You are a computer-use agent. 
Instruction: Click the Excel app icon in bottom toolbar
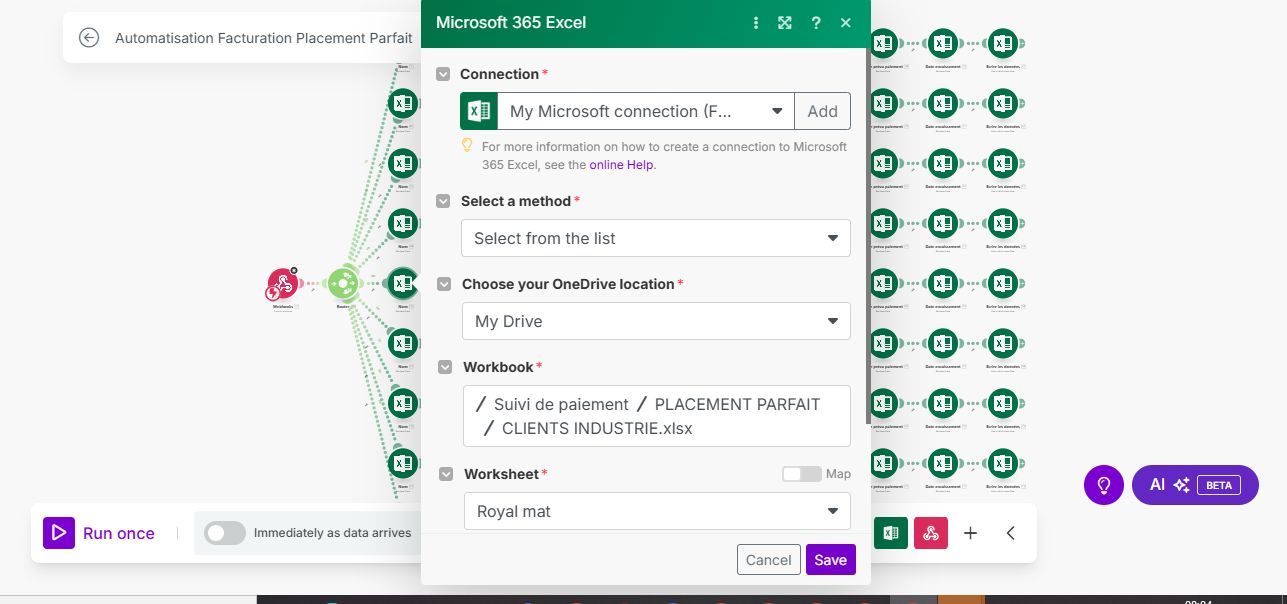pyautogui.click(x=890, y=533)
